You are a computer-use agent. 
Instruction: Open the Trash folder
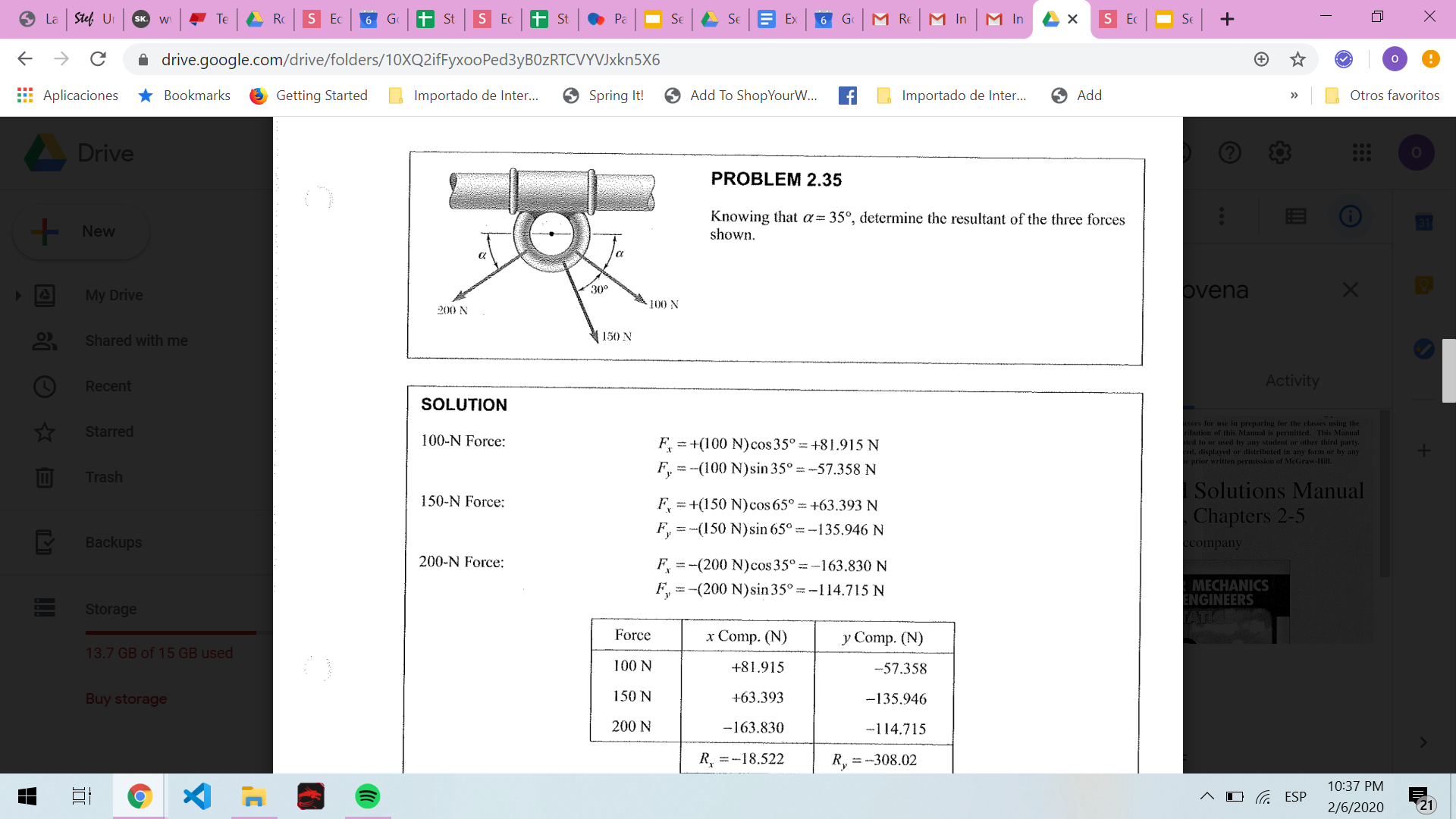pos(103,477)
